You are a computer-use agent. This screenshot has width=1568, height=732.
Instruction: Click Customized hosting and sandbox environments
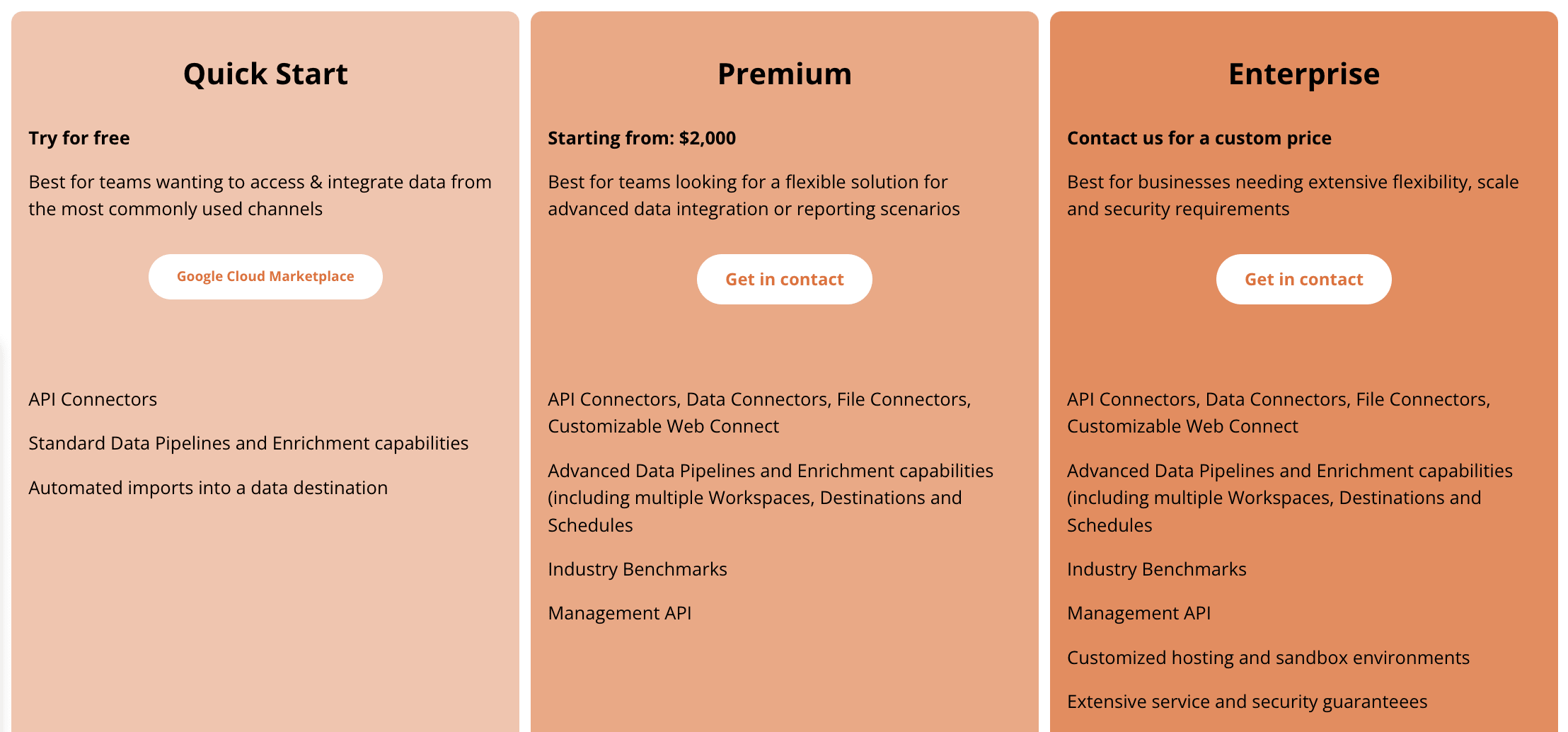pyautogui.click(x=1268, y=658)
